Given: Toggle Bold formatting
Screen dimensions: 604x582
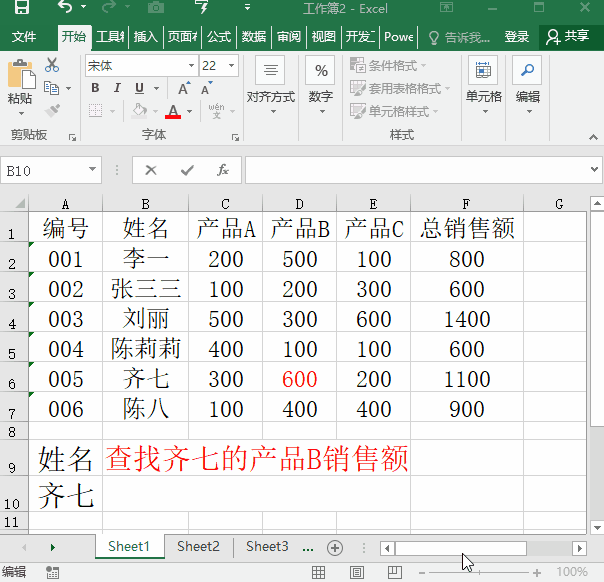Looking at the screenshot, I should (95, 88).
